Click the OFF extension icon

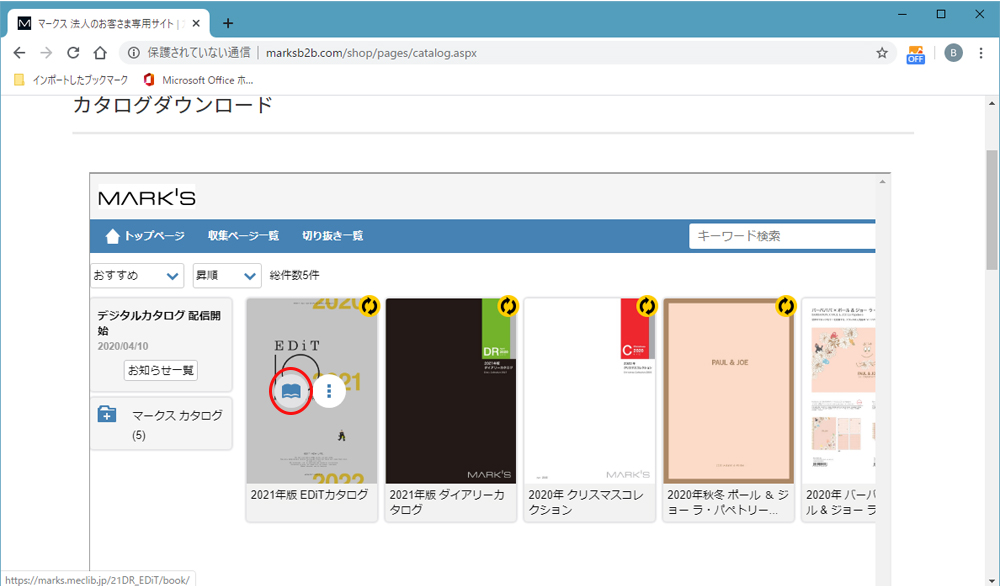tap(916, 54)
